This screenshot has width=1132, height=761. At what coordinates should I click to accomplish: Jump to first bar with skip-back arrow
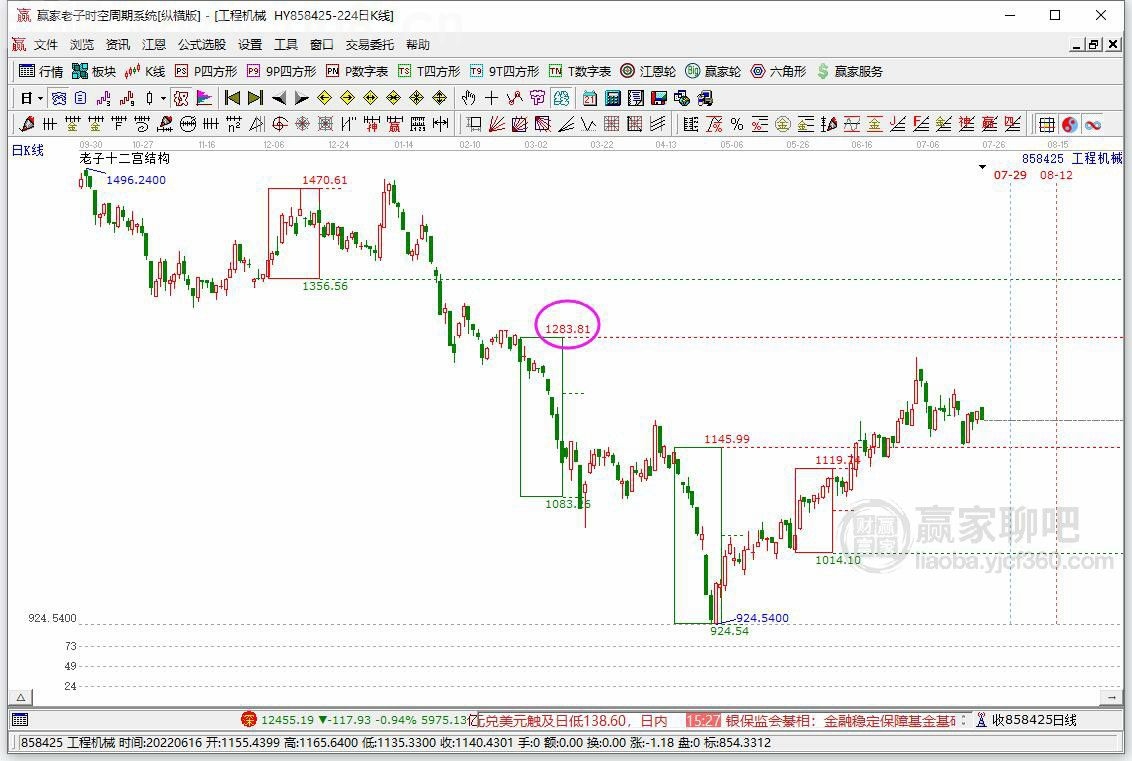tap(232, 98)
